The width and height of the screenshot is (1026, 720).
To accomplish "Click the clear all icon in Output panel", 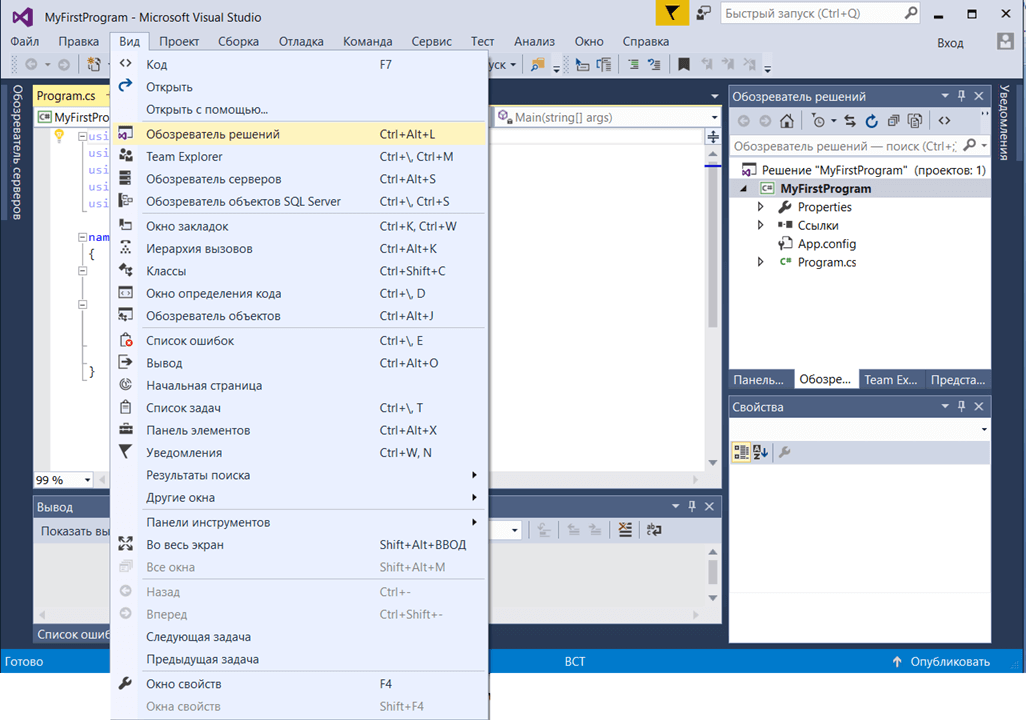I will point(626,530).
